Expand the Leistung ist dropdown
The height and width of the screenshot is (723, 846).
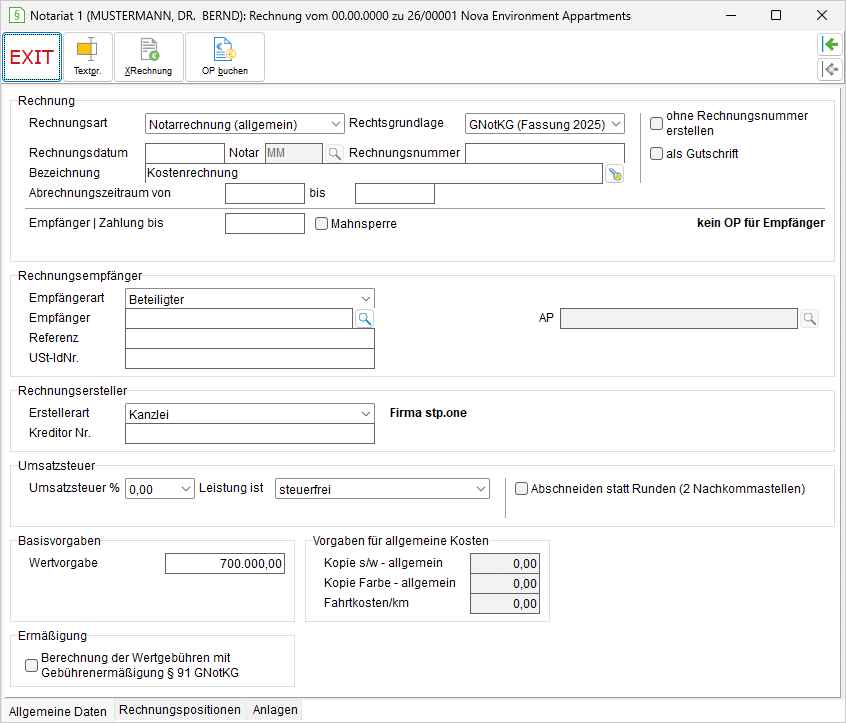pos(383,489)
